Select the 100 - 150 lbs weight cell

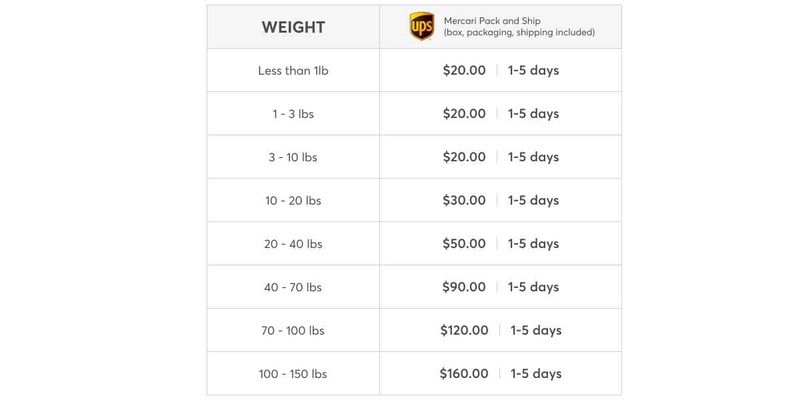[293, 374]
